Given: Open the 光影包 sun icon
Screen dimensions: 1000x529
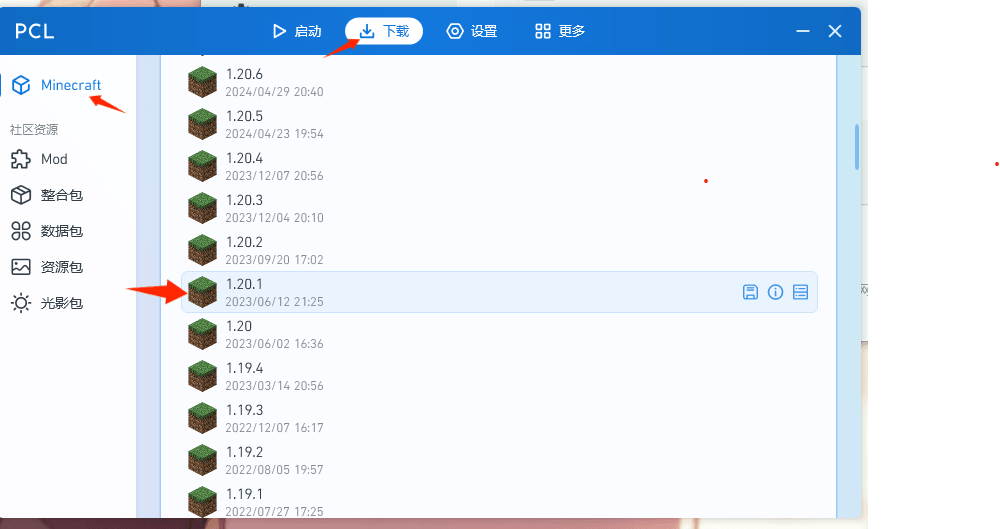Looking at the screenshot, I should pos(21,303).
